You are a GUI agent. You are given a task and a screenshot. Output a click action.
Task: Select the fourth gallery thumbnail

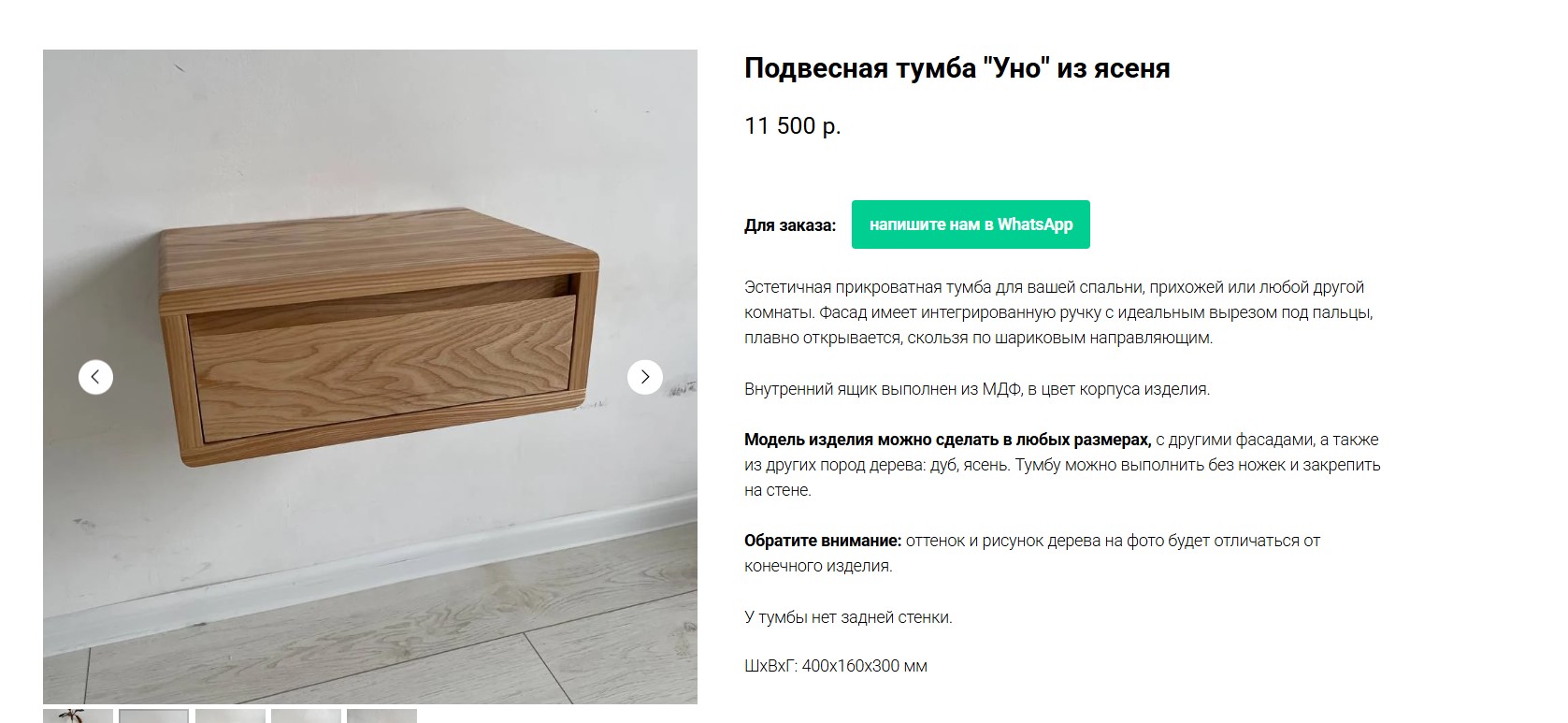tap(306, 716)
